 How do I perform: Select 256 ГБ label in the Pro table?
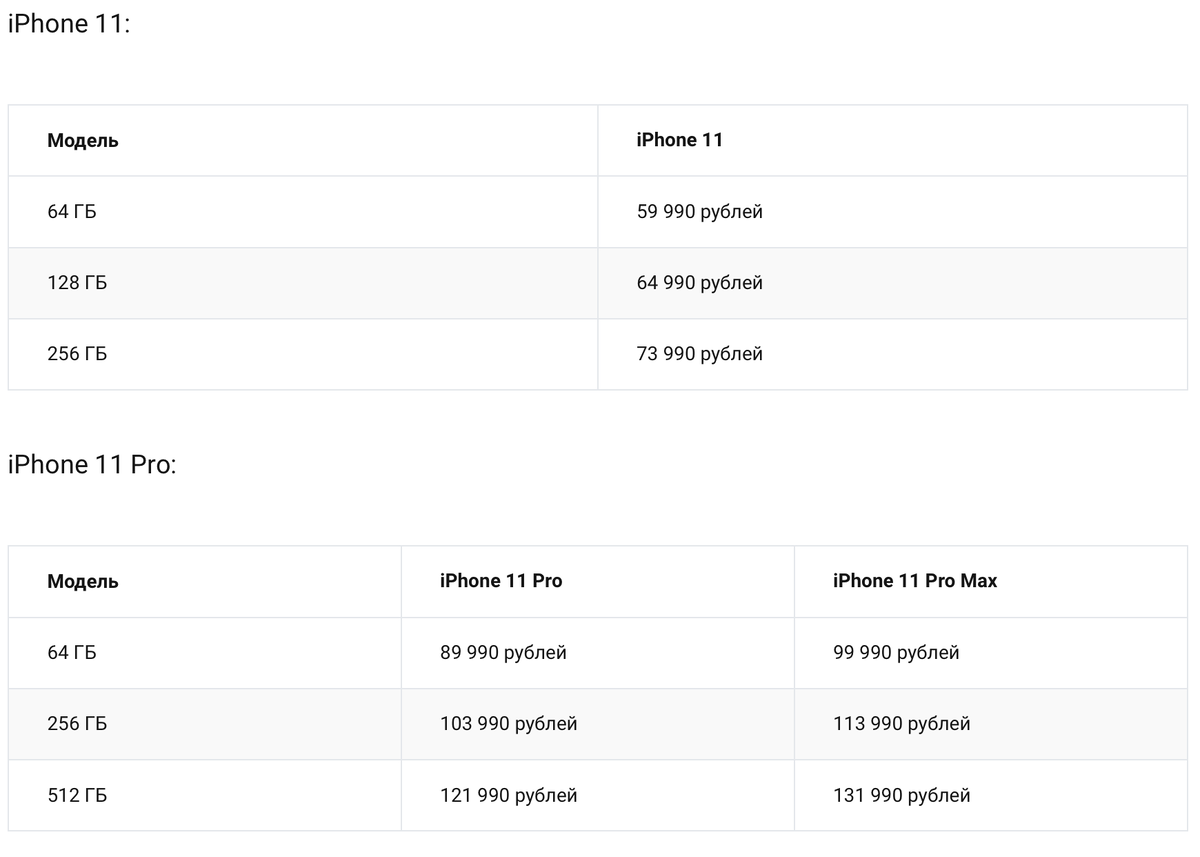(77, 724)
